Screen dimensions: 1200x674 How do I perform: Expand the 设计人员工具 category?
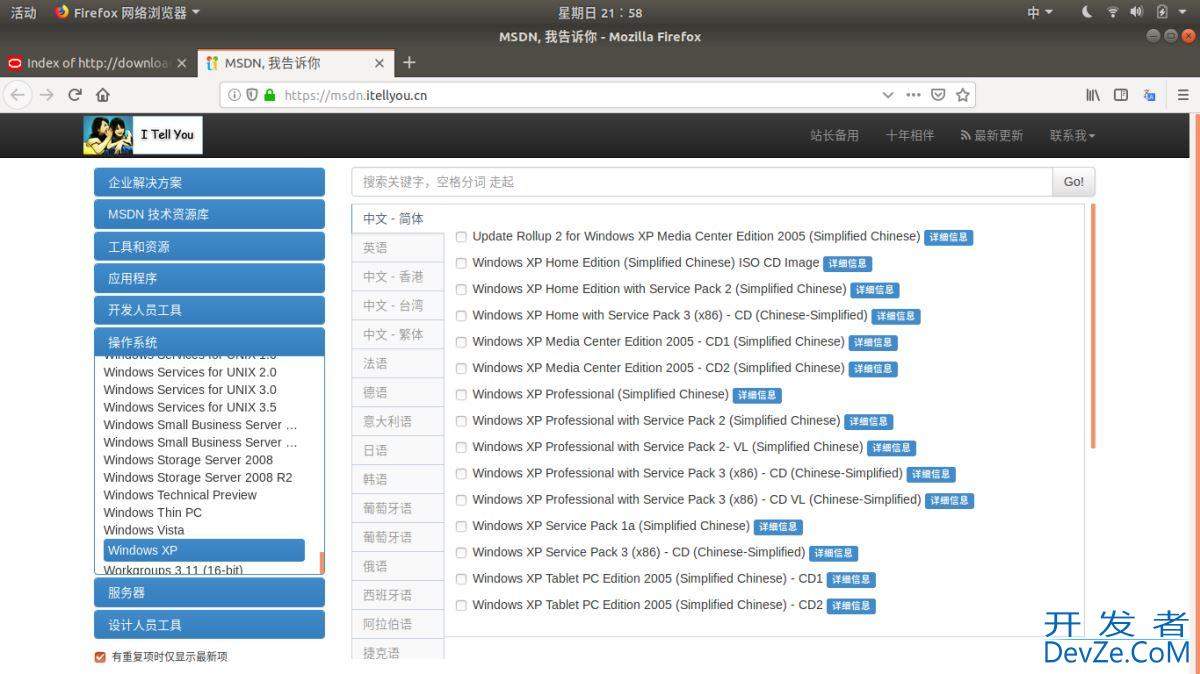210,625
